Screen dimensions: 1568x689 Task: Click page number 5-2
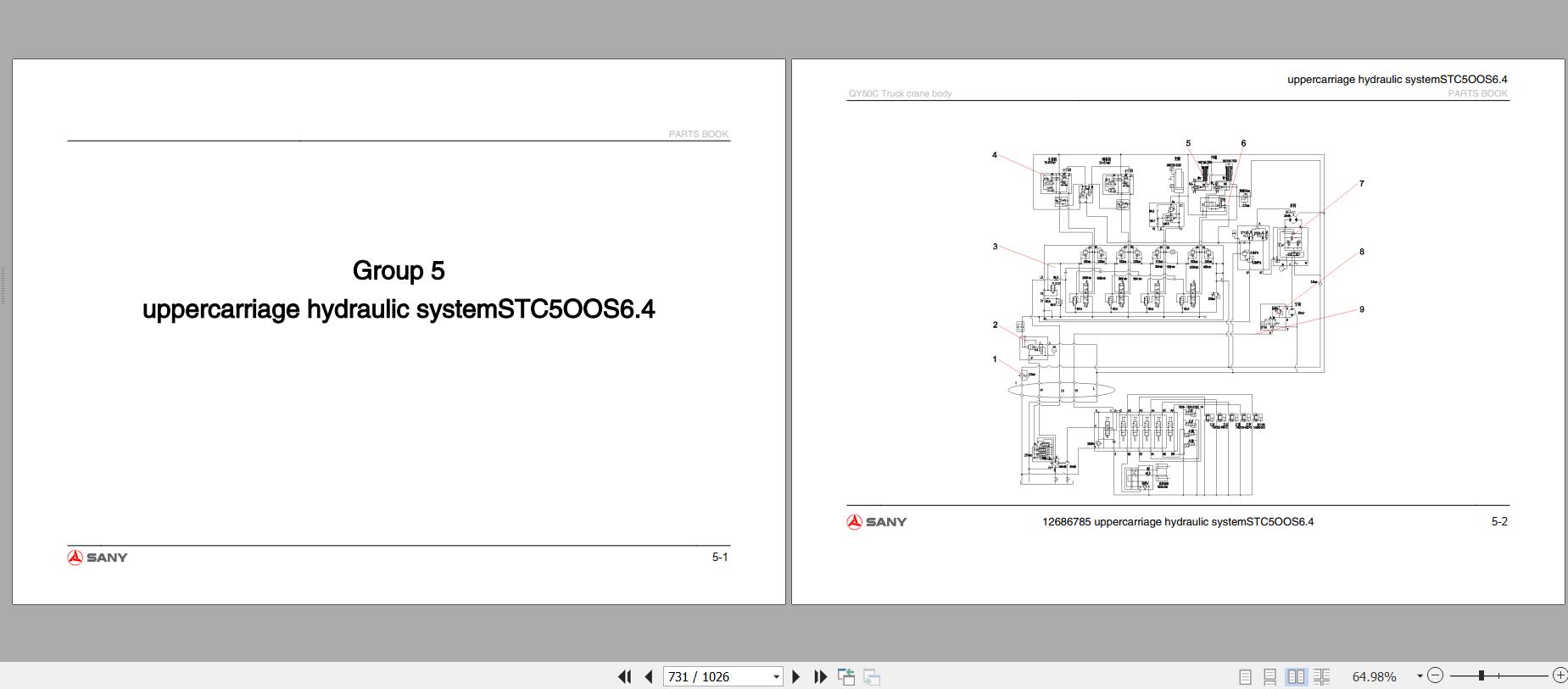click(x=1499, y=521)
